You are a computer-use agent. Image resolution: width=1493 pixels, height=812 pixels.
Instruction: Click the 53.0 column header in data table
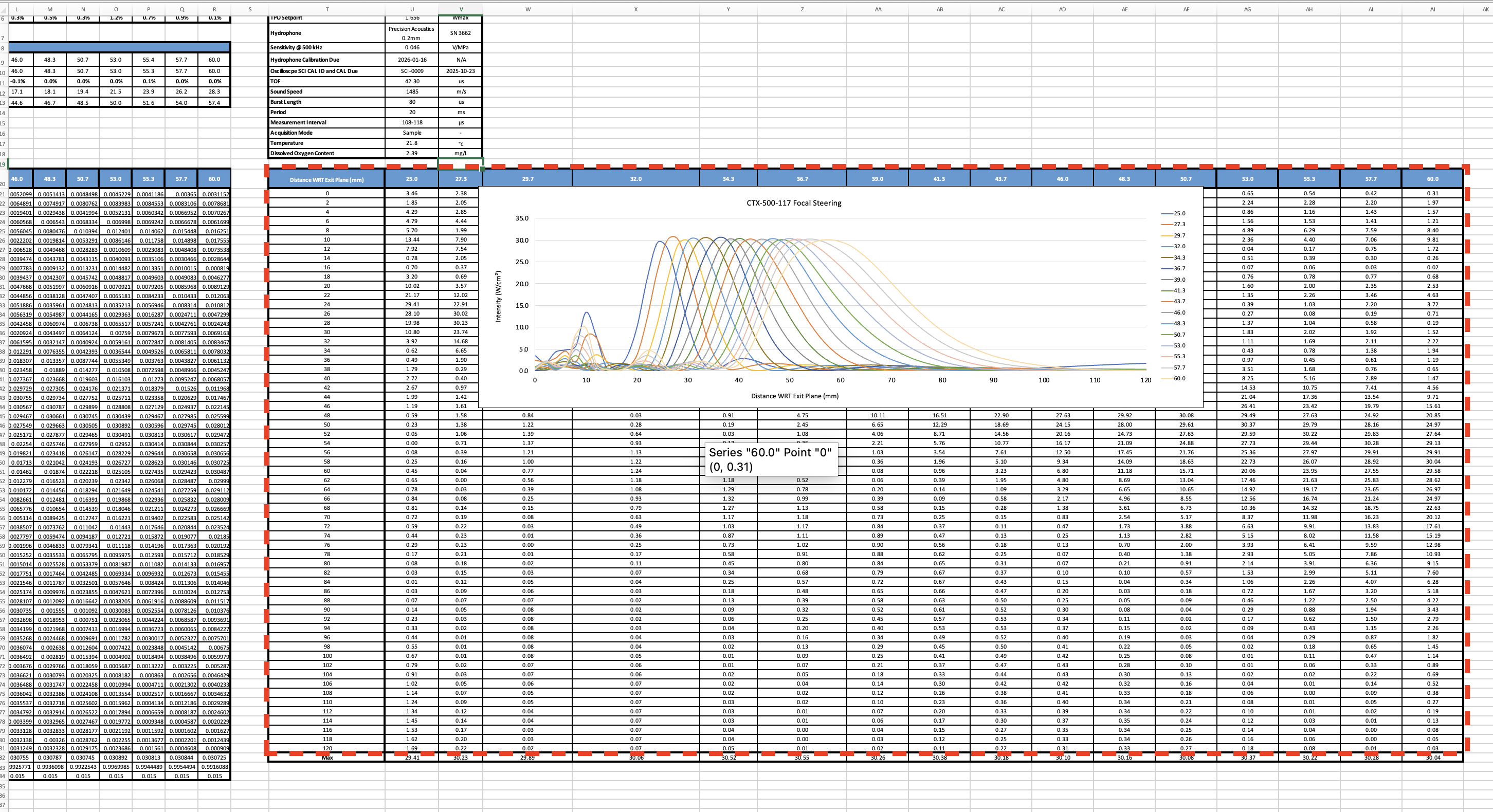(x=1247, y=179)
